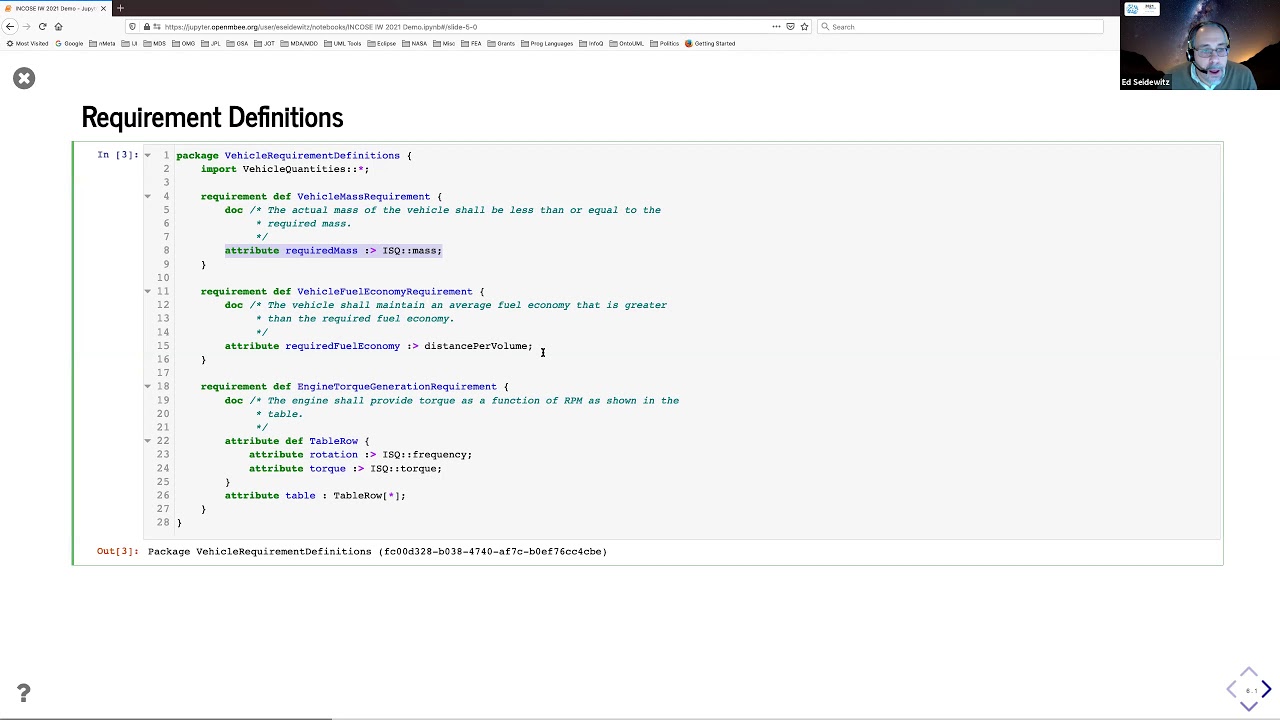Open a new browser tab

(120, 8)
